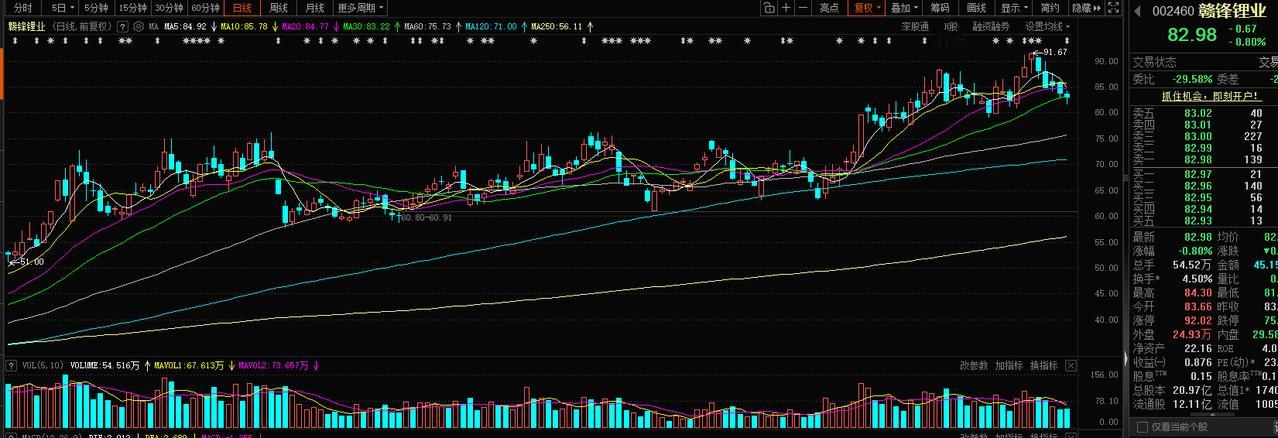Switch to the 周线 weekly chart

pos(279,7)
